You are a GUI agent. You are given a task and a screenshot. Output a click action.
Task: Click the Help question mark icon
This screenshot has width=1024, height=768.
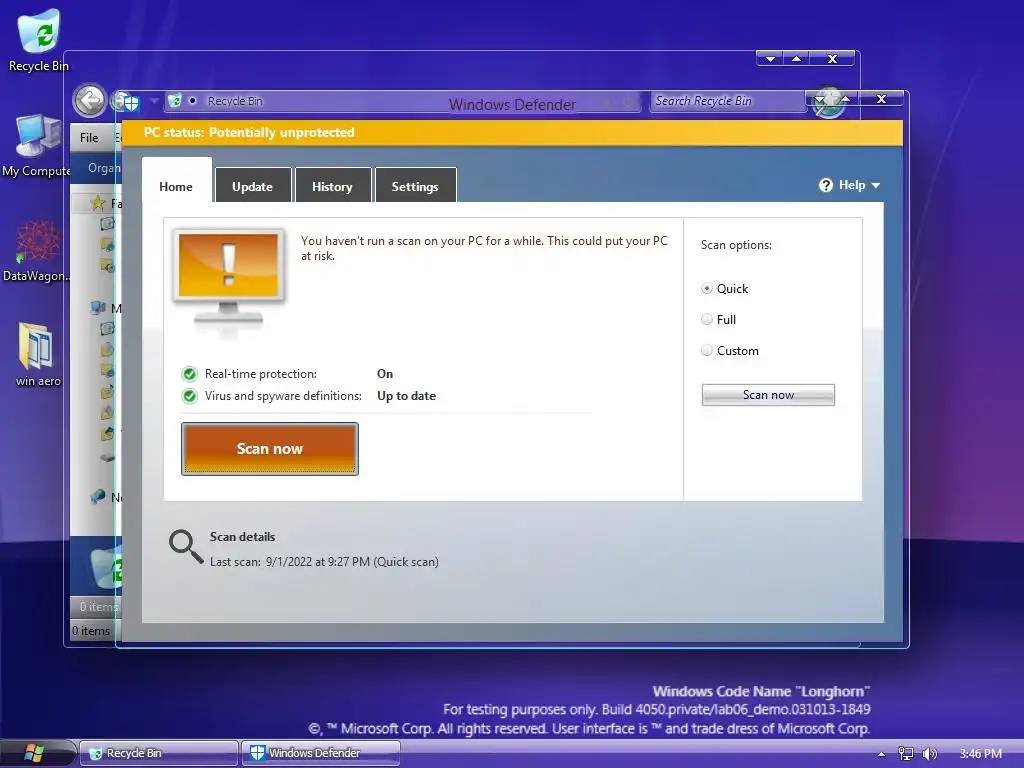click(x=826, y=185)
